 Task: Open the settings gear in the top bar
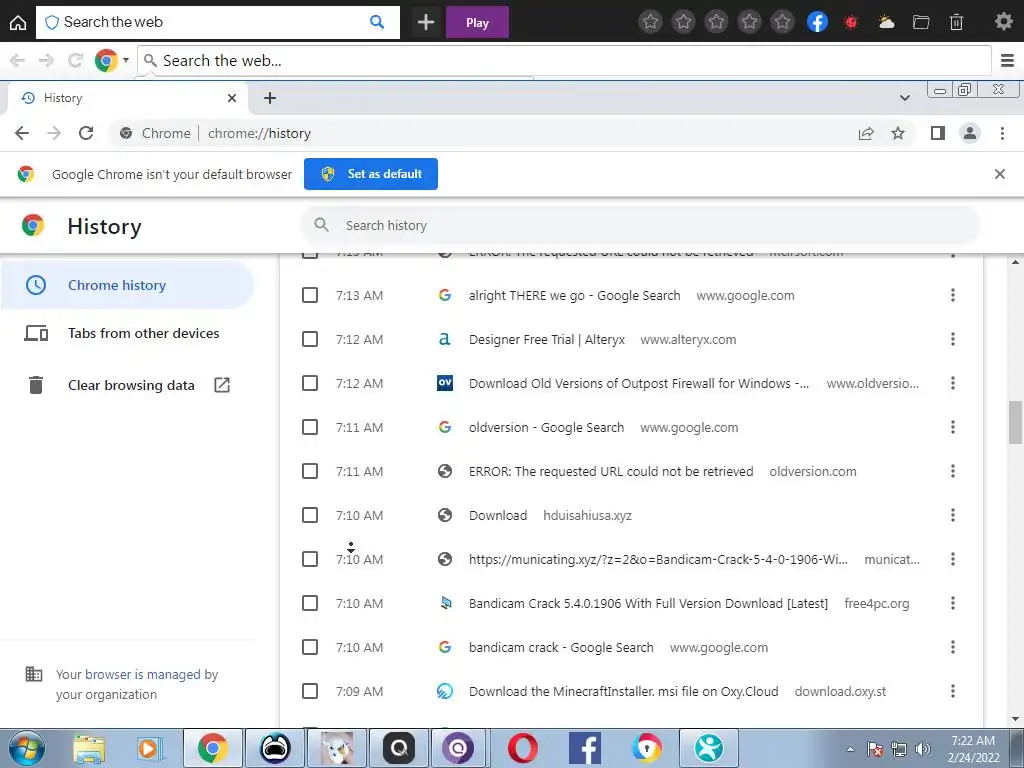pos(1003,22)
